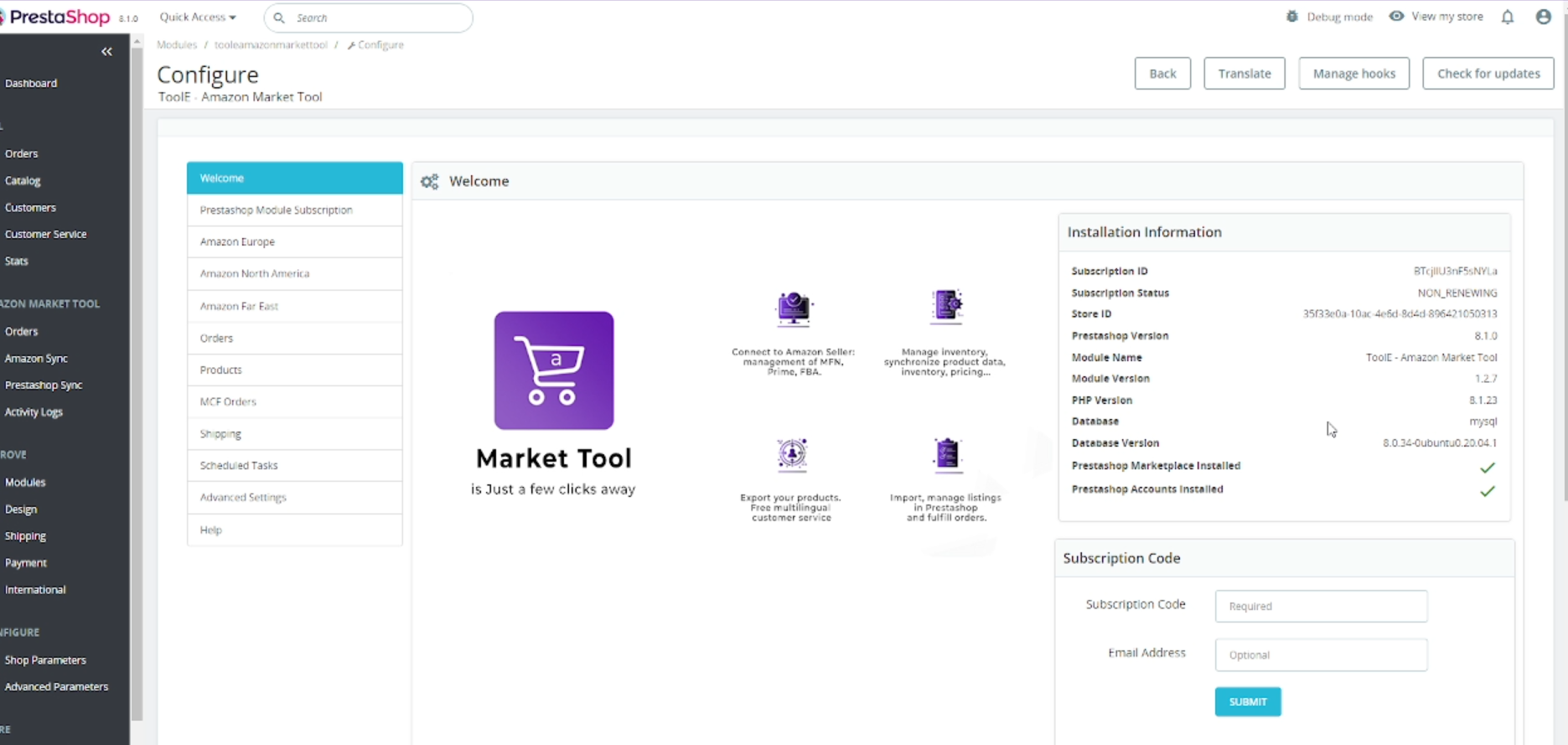The height and width of the screenshot is (745, 1568).
Task: Click the Manage inventory icon
Action: tap(947, 307)
